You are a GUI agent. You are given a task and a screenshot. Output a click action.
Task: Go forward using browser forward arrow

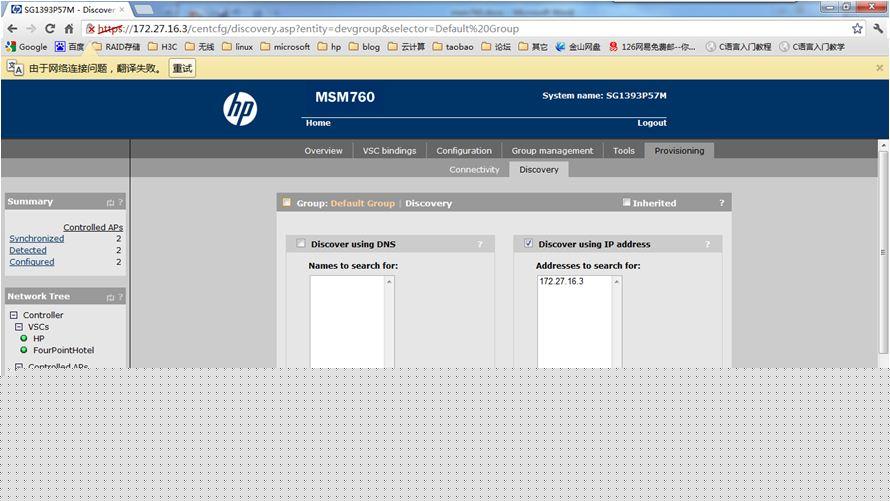[31, 28]
